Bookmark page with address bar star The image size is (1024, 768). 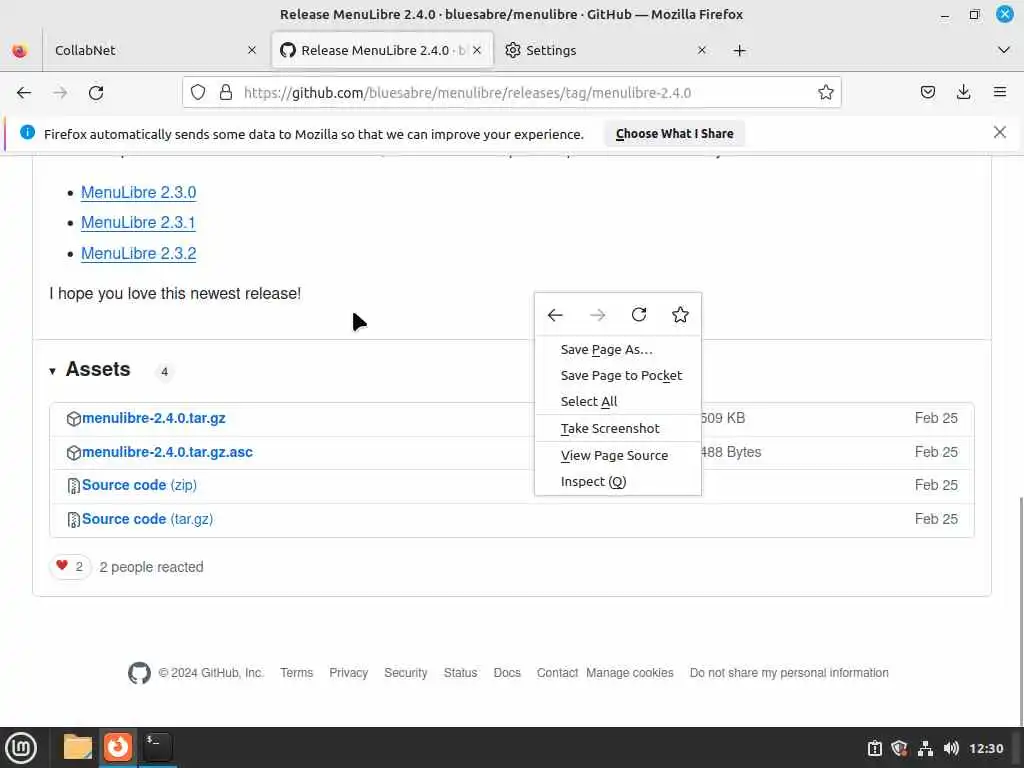(x=825, y=93)
